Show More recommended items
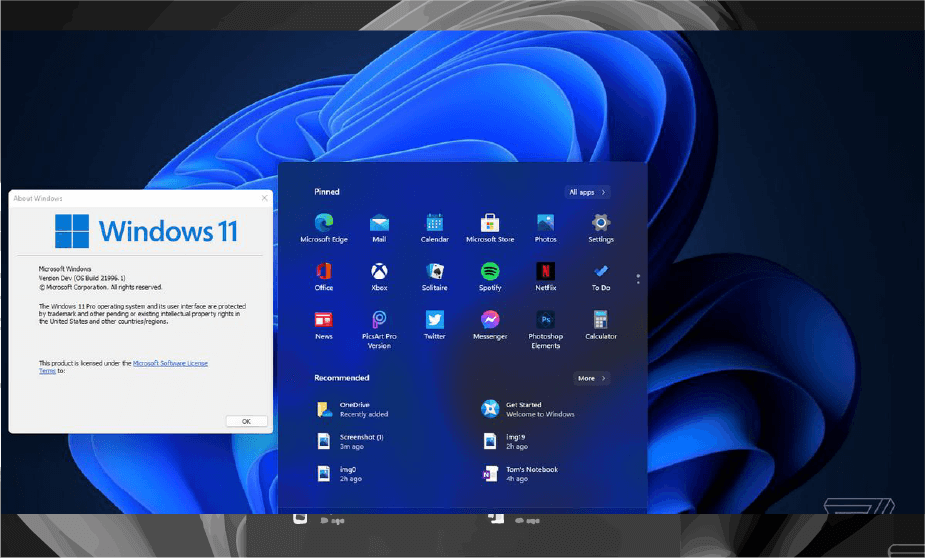The image size is (925, 558). coord(591,378)
